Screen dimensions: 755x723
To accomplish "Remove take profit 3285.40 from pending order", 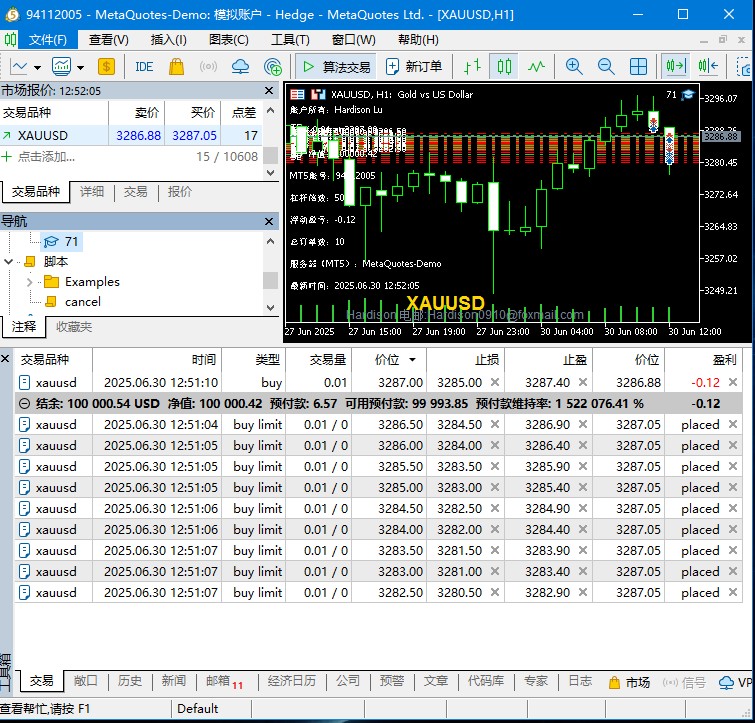I will pyautogui.click(x=583, y=487).
